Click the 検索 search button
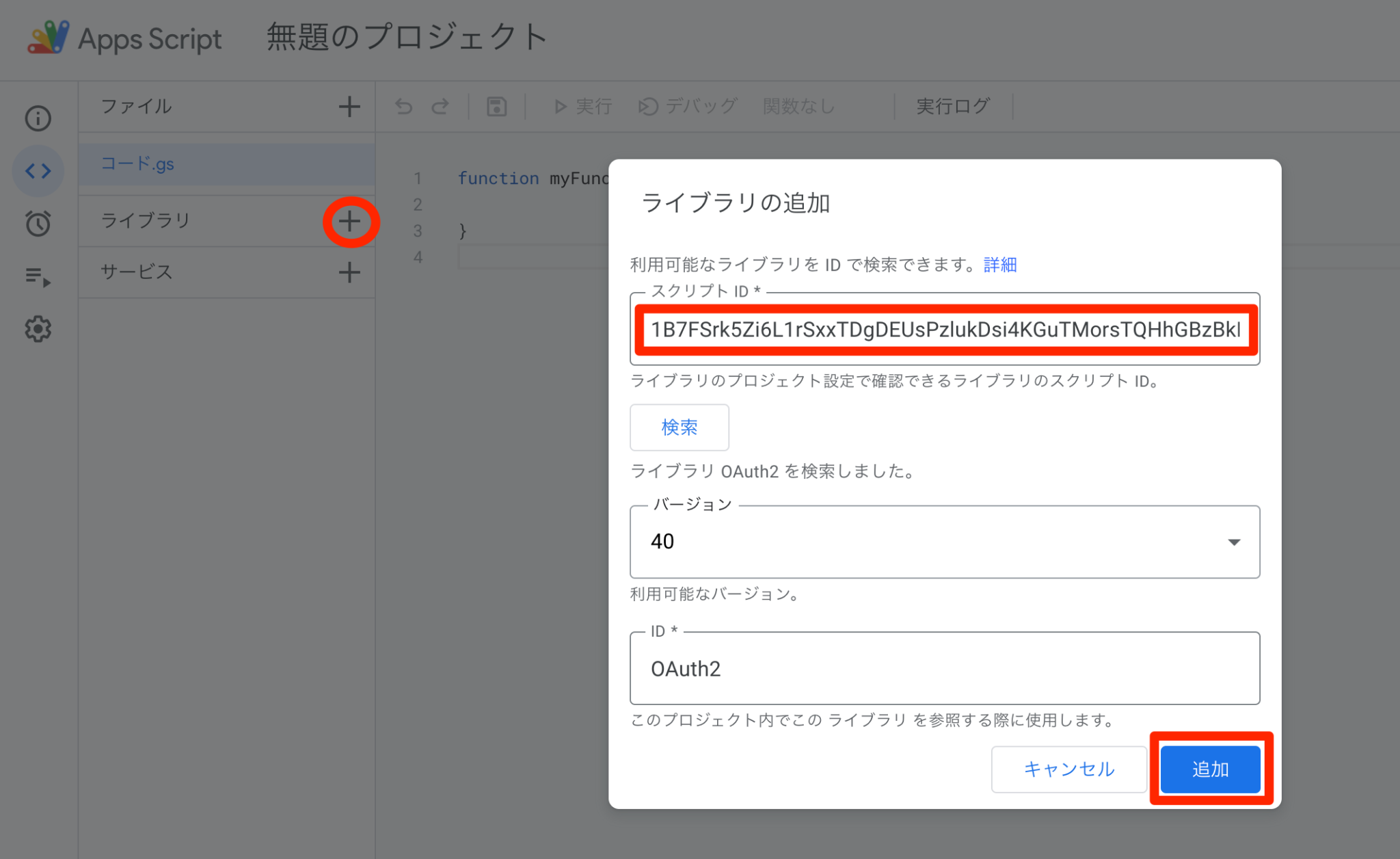Viewport: 1400px width, 859px height. 679,427
